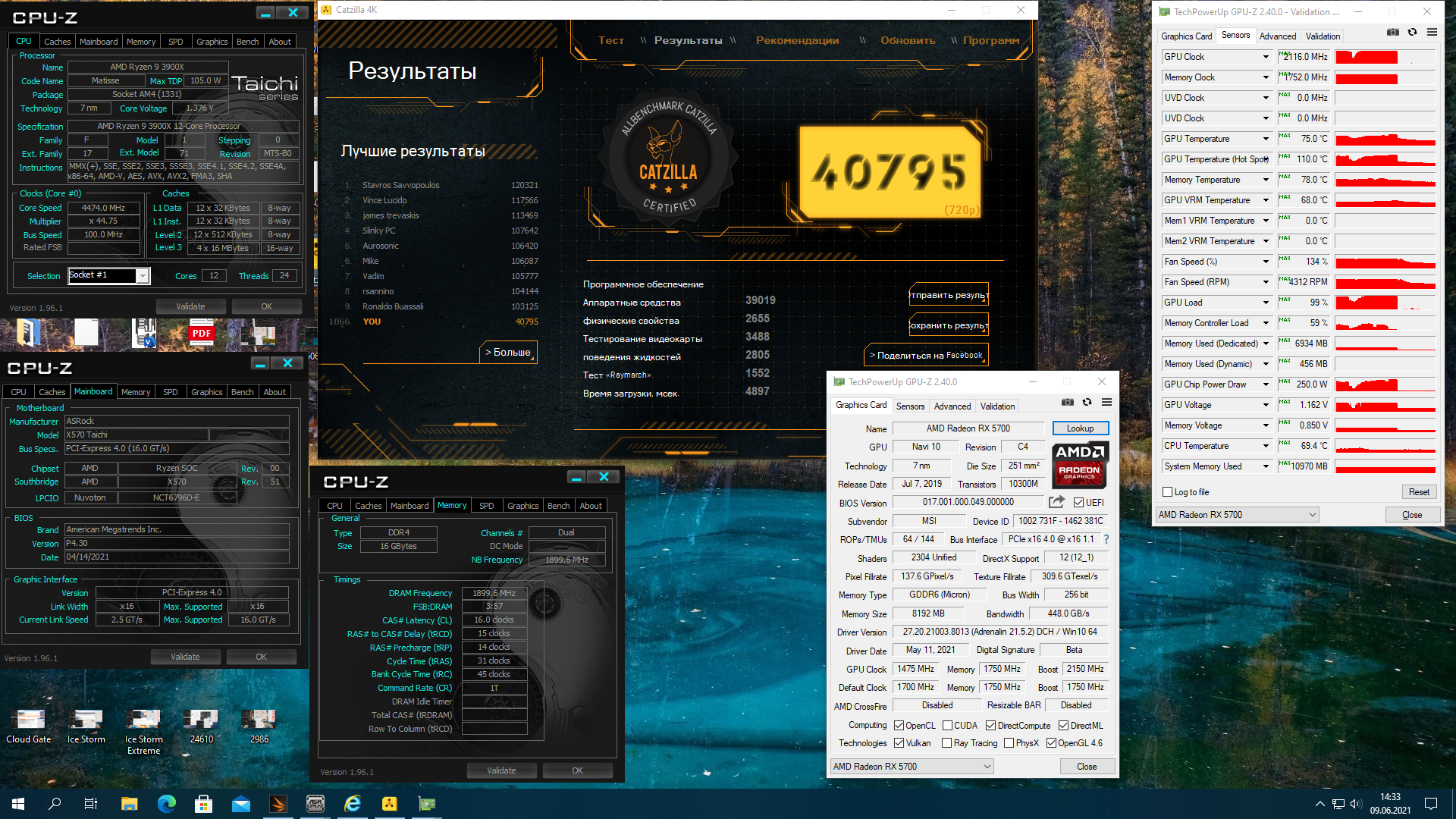Toggle the DirectML checkbox
The image size is (1456, 819).
point(1064,726)
